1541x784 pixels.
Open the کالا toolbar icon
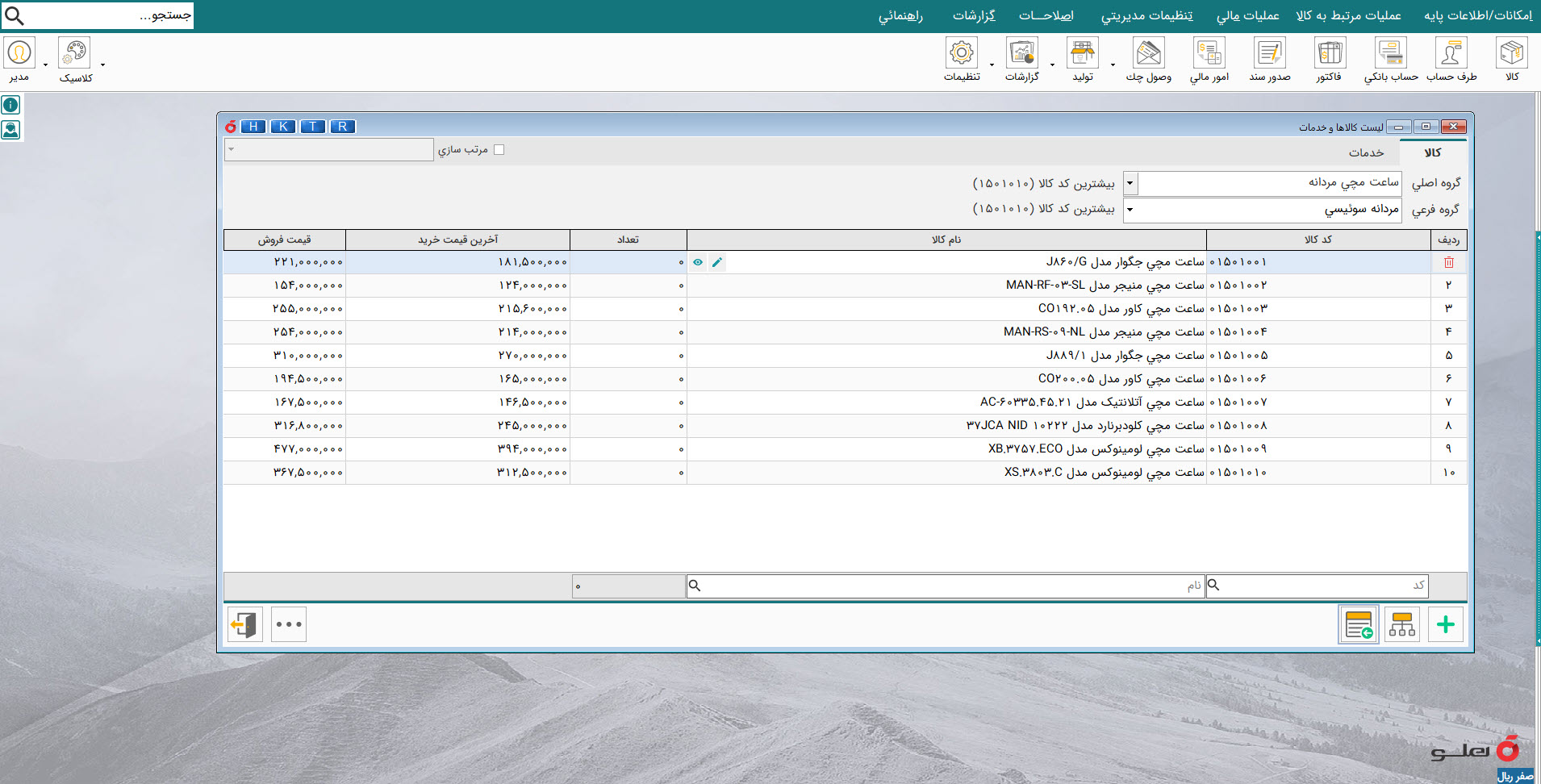pyautogui.click(x=1511, y=53)
